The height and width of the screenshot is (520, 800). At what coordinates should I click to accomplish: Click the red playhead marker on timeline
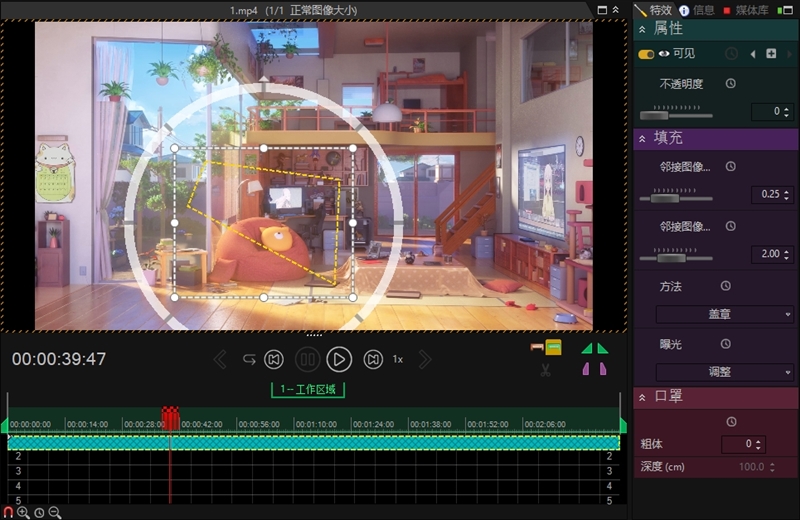point(170,418)
